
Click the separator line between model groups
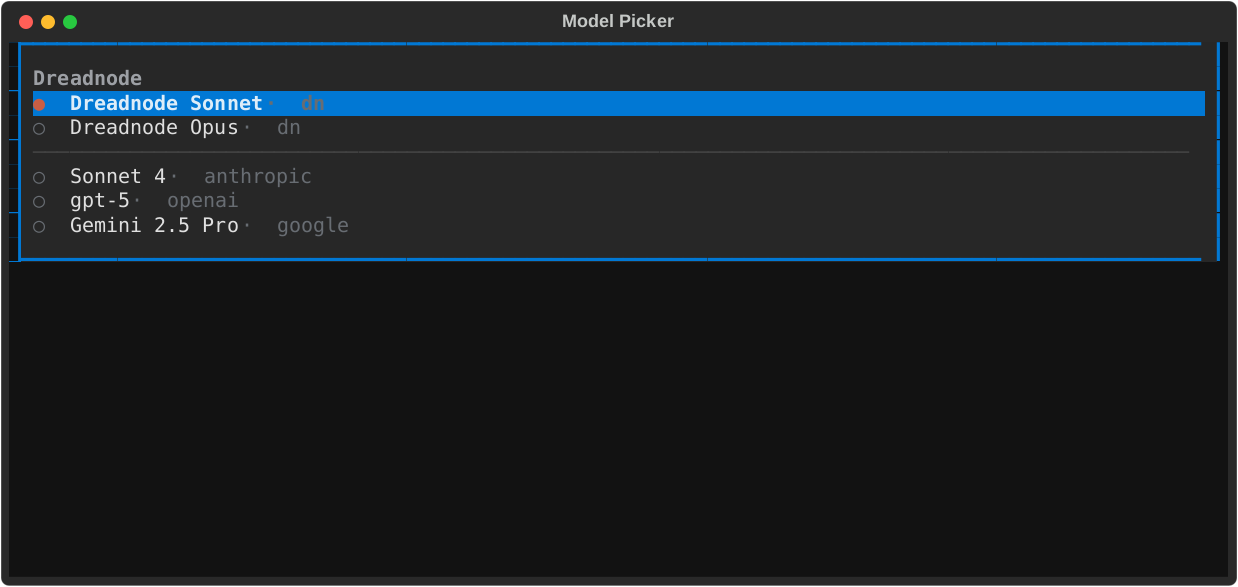coord(610,151)
